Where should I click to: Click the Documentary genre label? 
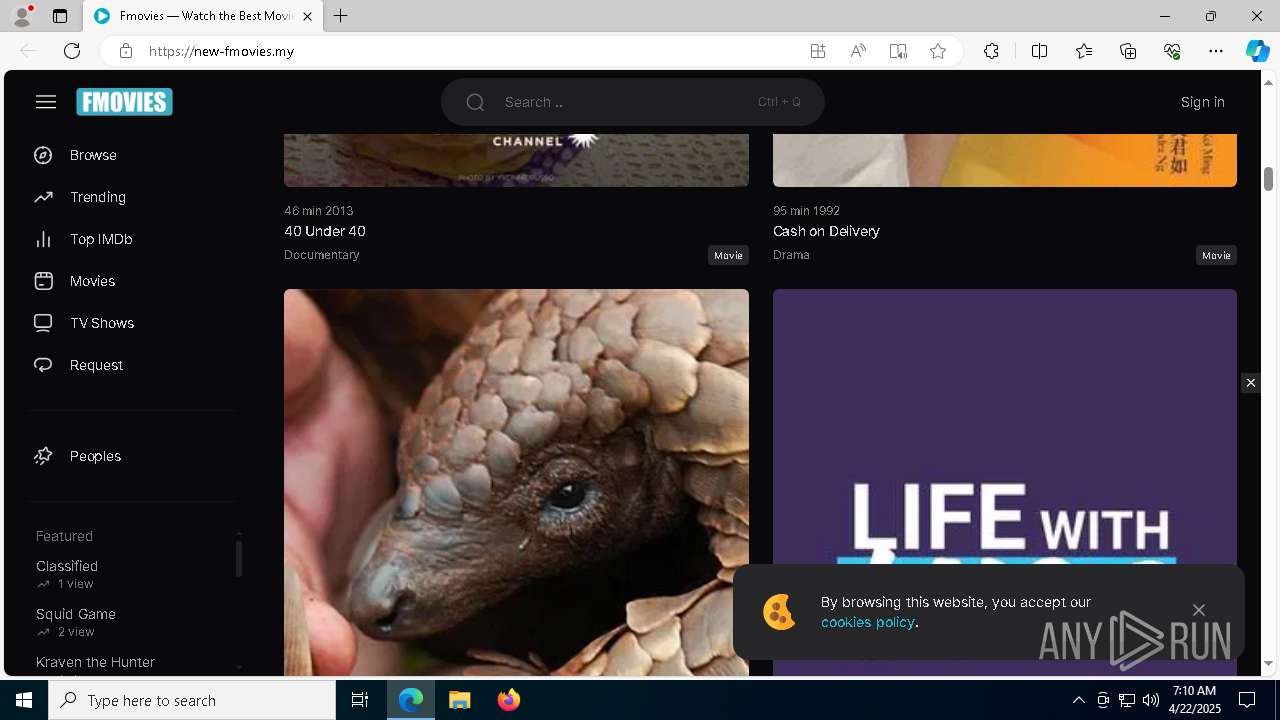pyautogui.click(x=321, y=255)
